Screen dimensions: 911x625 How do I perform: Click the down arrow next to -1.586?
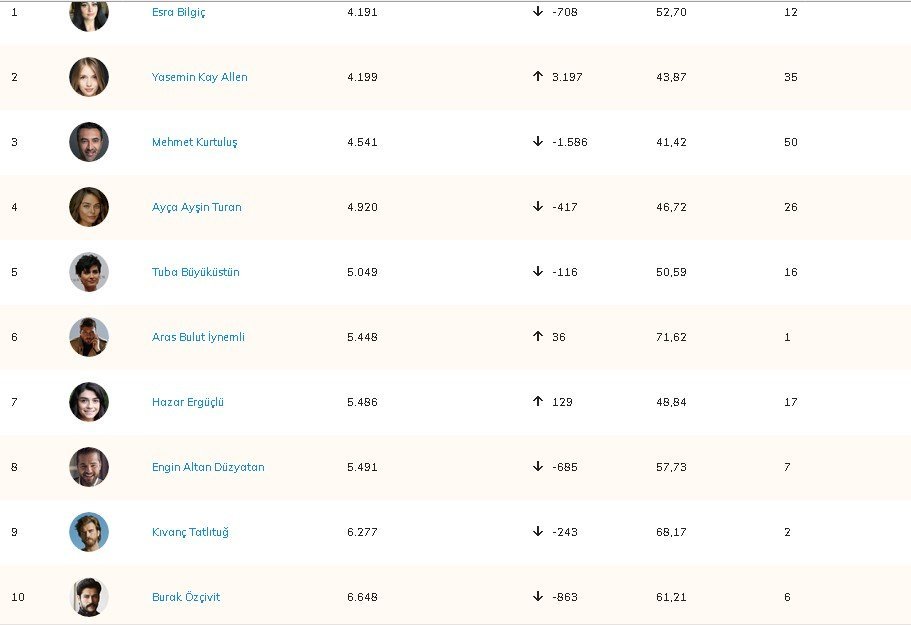[538, 142]
